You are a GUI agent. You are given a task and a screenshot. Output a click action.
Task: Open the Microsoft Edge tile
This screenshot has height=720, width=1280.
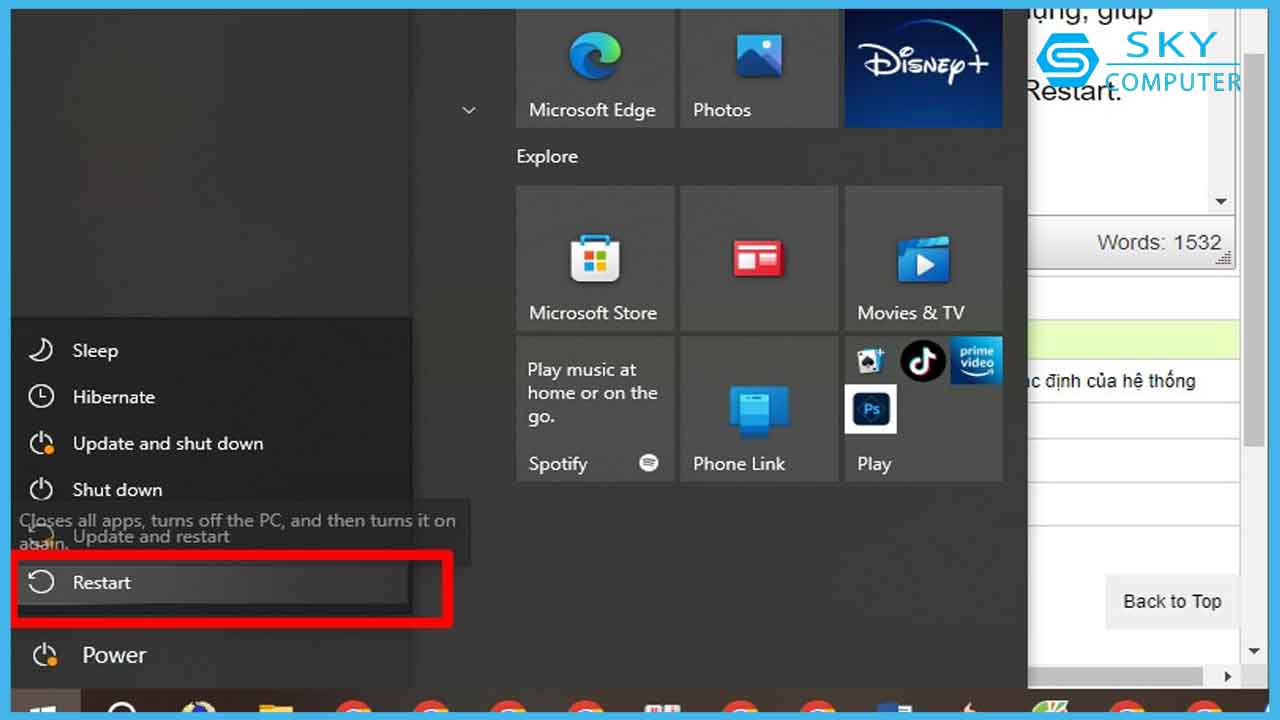pos(595,69)
